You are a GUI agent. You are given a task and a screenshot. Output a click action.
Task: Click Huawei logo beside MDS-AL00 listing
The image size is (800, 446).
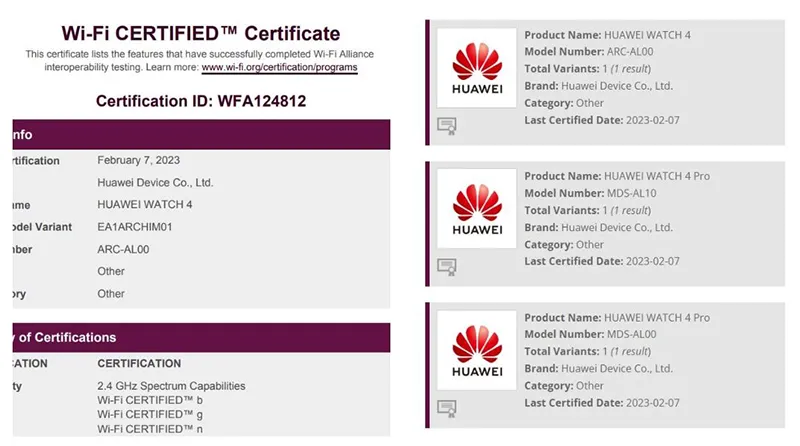[x=477, y=349]
